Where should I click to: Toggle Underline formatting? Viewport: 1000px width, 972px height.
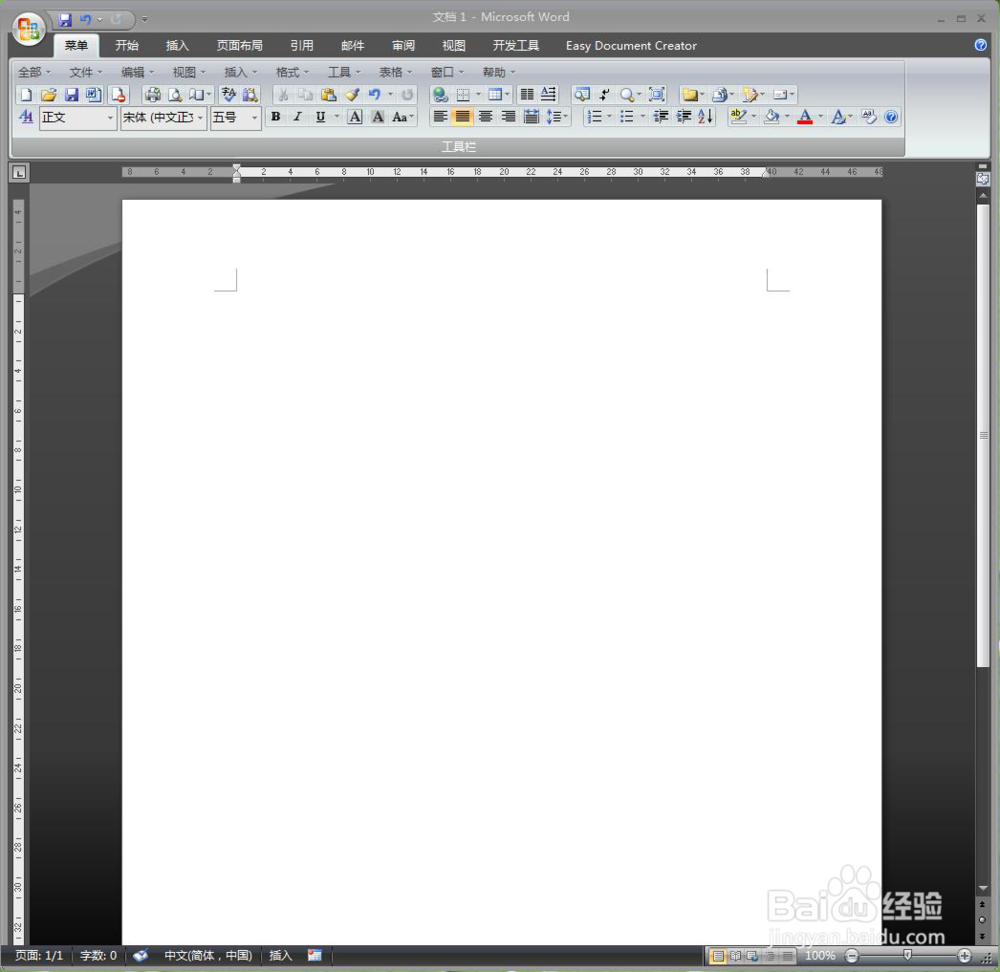coord(320,117)
